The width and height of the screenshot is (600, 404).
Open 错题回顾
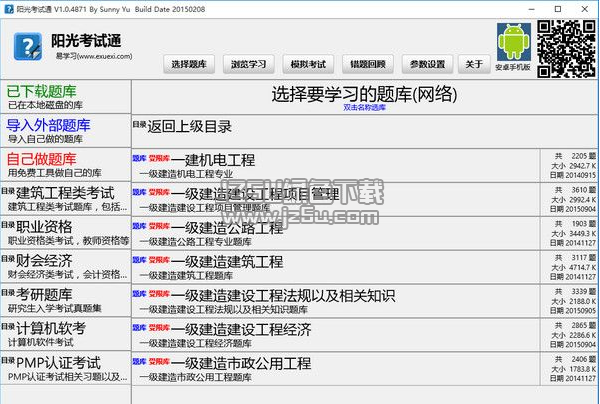(368, 64)
